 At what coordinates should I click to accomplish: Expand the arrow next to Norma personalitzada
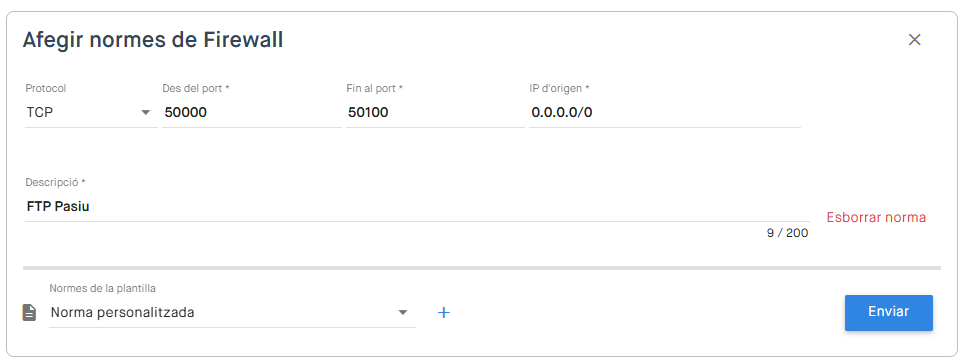coord(403,312)
